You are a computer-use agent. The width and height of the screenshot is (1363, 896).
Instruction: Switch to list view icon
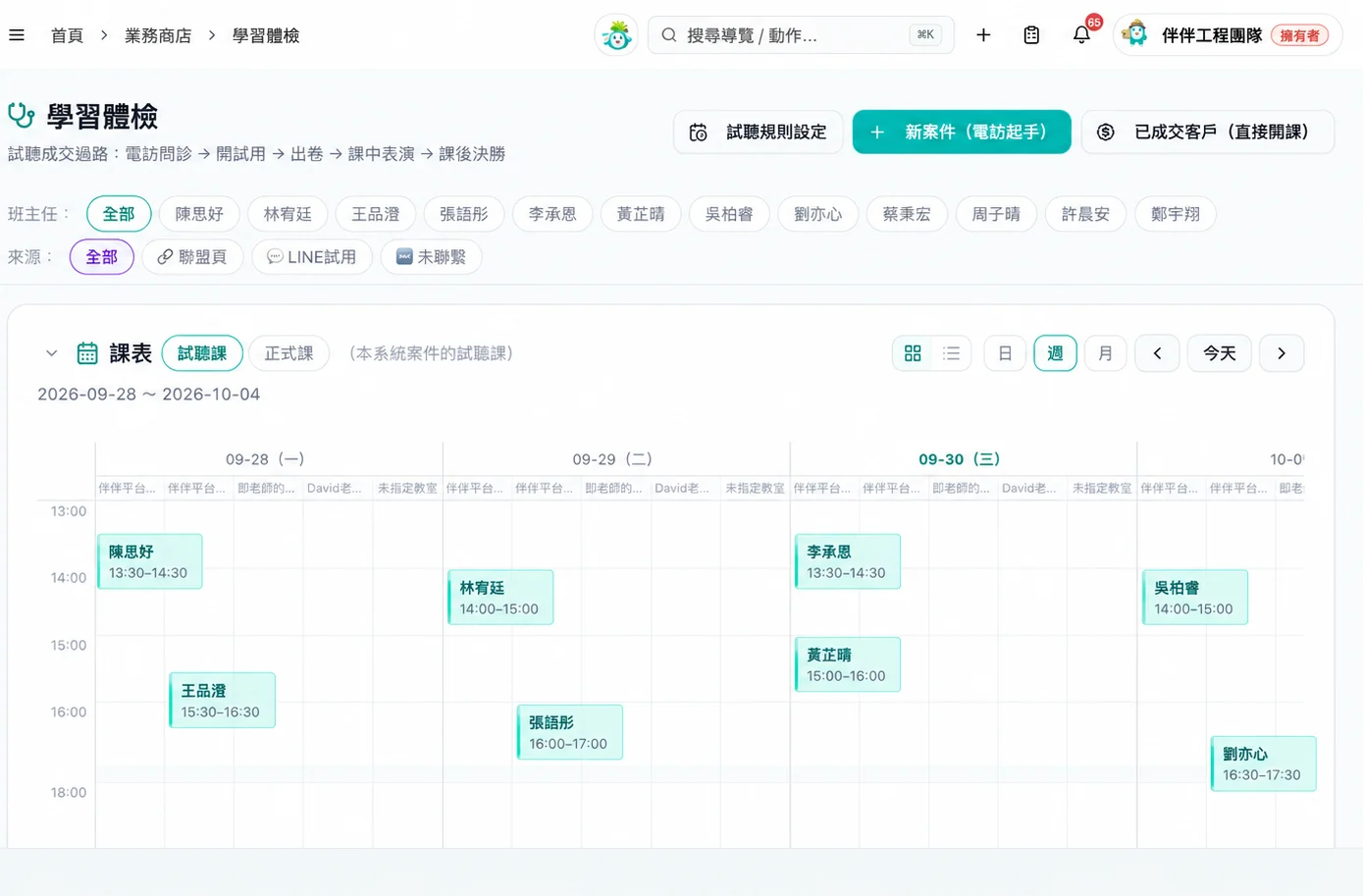point(951,353)
